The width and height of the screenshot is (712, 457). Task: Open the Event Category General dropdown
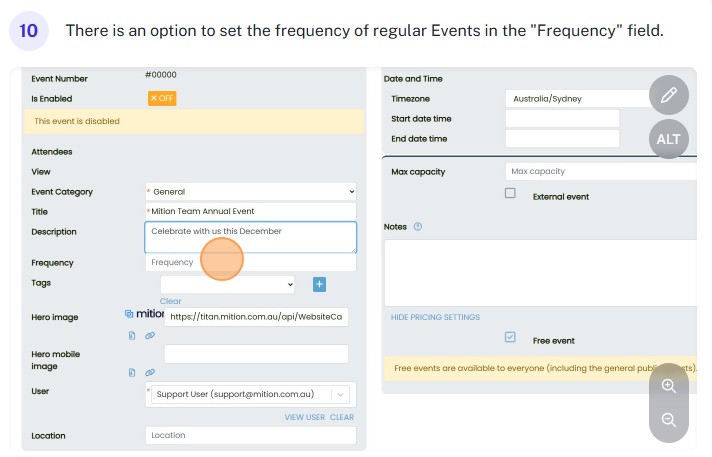pyautogui.click(x=250, y=191)
